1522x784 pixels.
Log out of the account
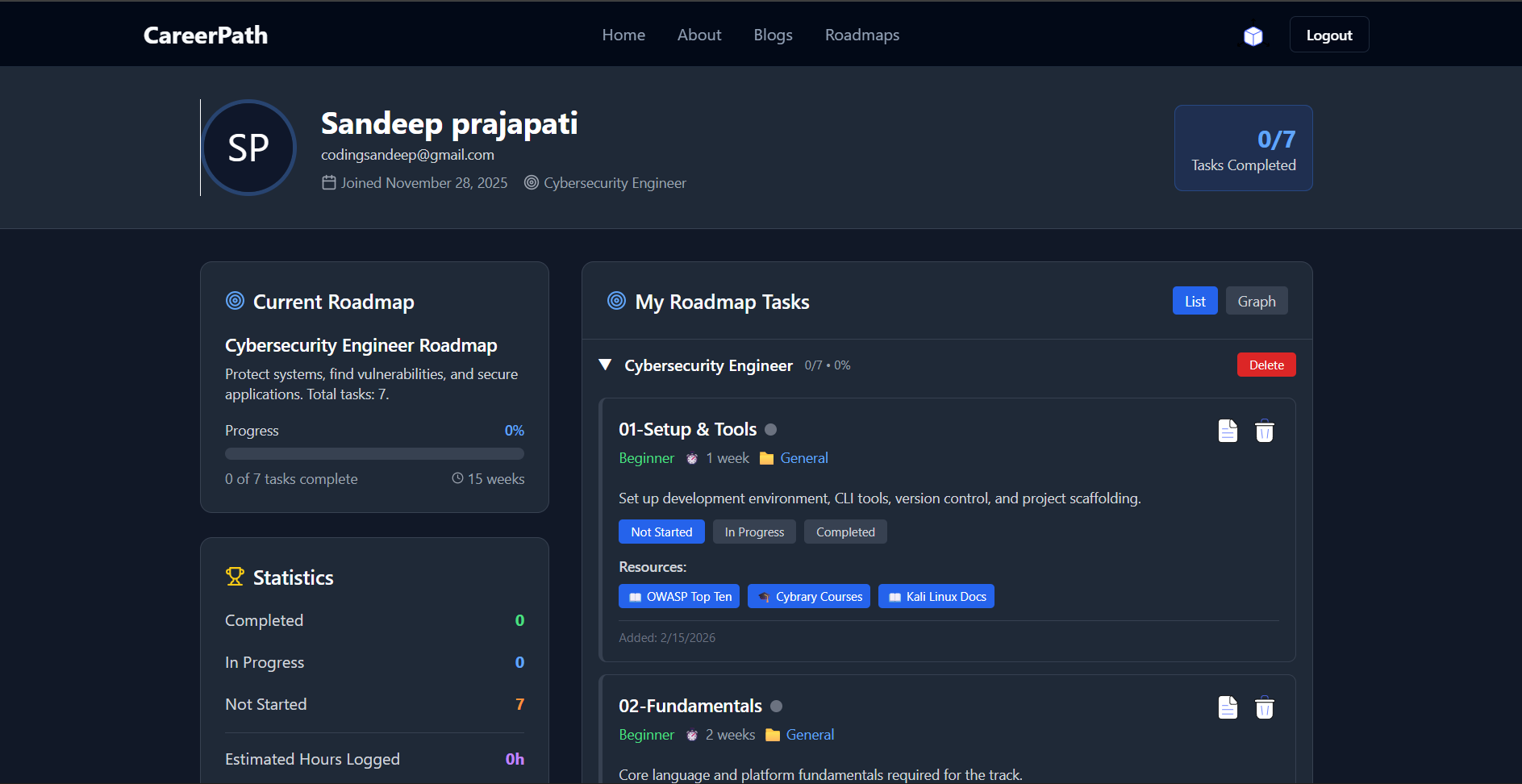point(1328,35)
